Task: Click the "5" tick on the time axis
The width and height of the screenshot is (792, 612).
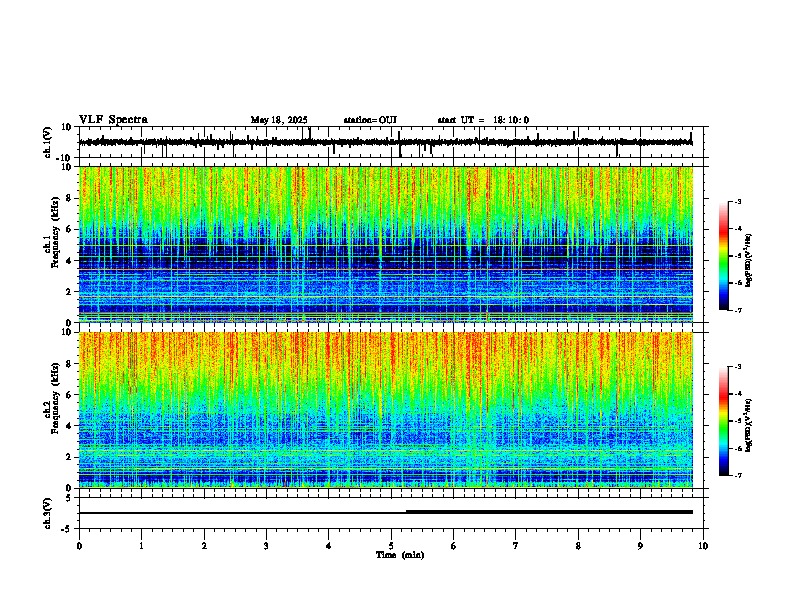Action: coord(391,546)
